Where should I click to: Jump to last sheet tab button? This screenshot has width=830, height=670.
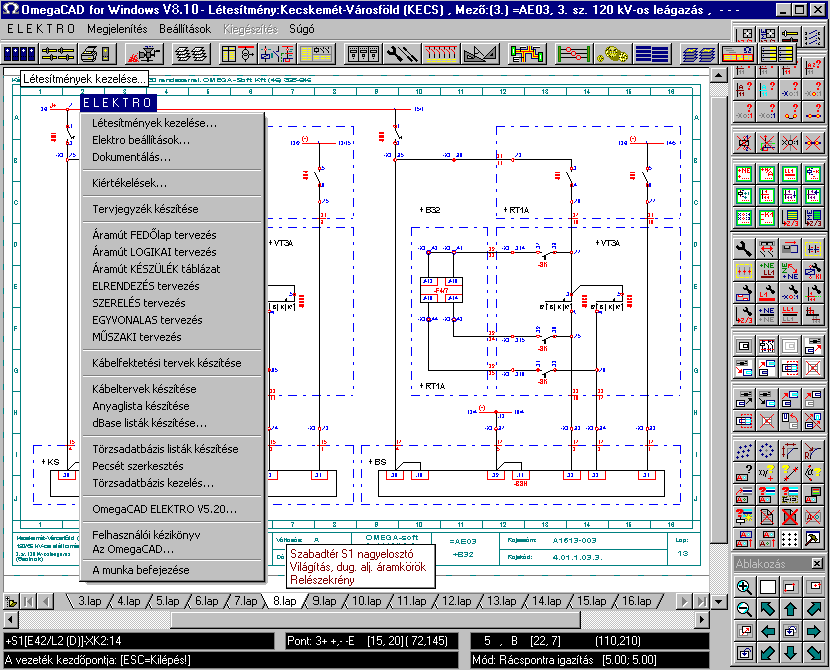click(701, 602)
